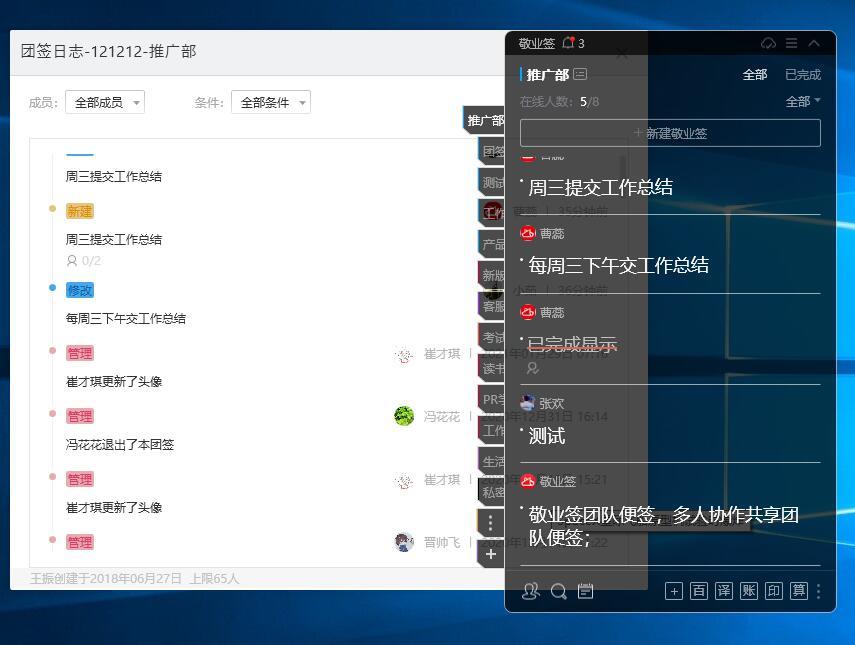Toggle the circle next to 周三提交工作总结
Viewport: 855px width, 645px height.
click(520, 179)
